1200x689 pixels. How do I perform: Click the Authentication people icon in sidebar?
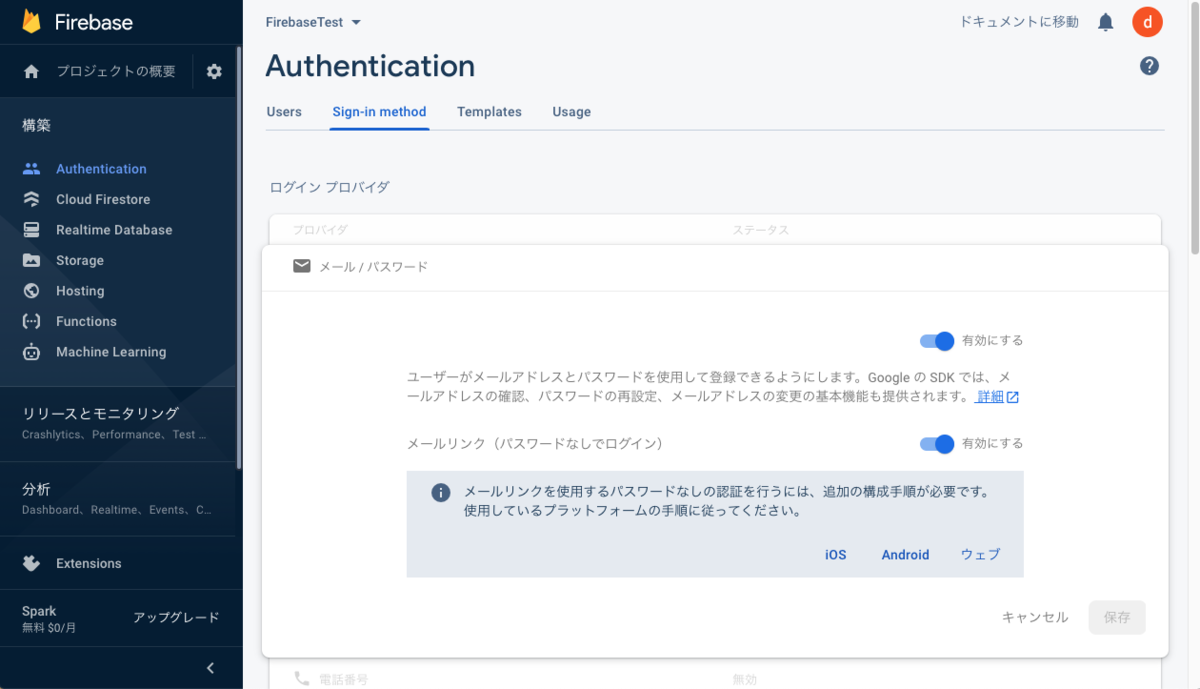tap(32, 169)
